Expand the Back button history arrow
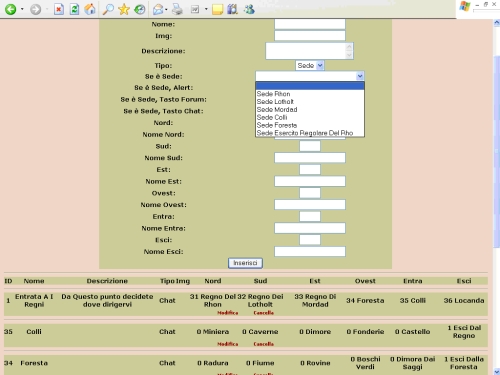This screenshot has height=375, width=500. click(22, 9)
